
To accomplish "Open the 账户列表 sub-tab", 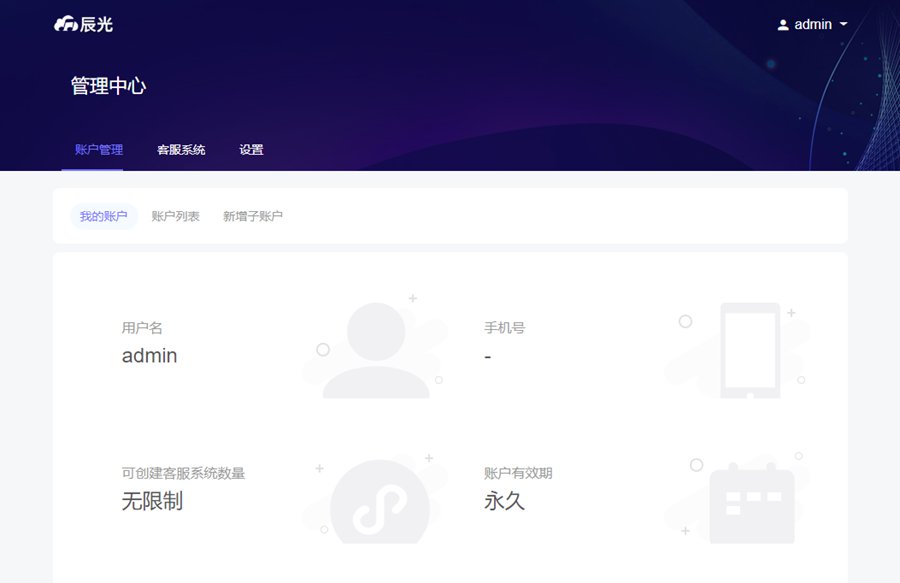I will pos(176,216).
